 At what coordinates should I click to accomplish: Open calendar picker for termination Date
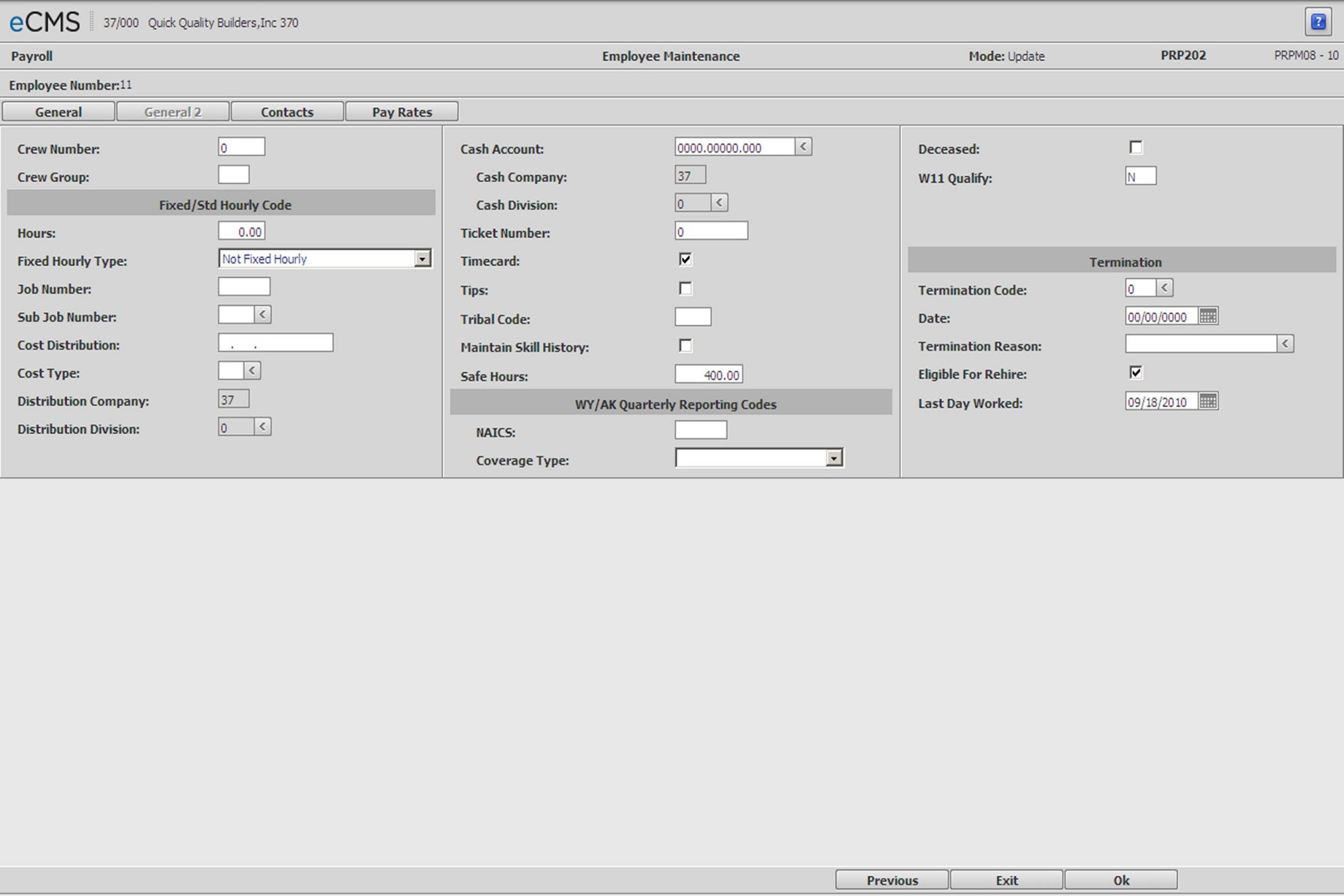pos(1208,316)
